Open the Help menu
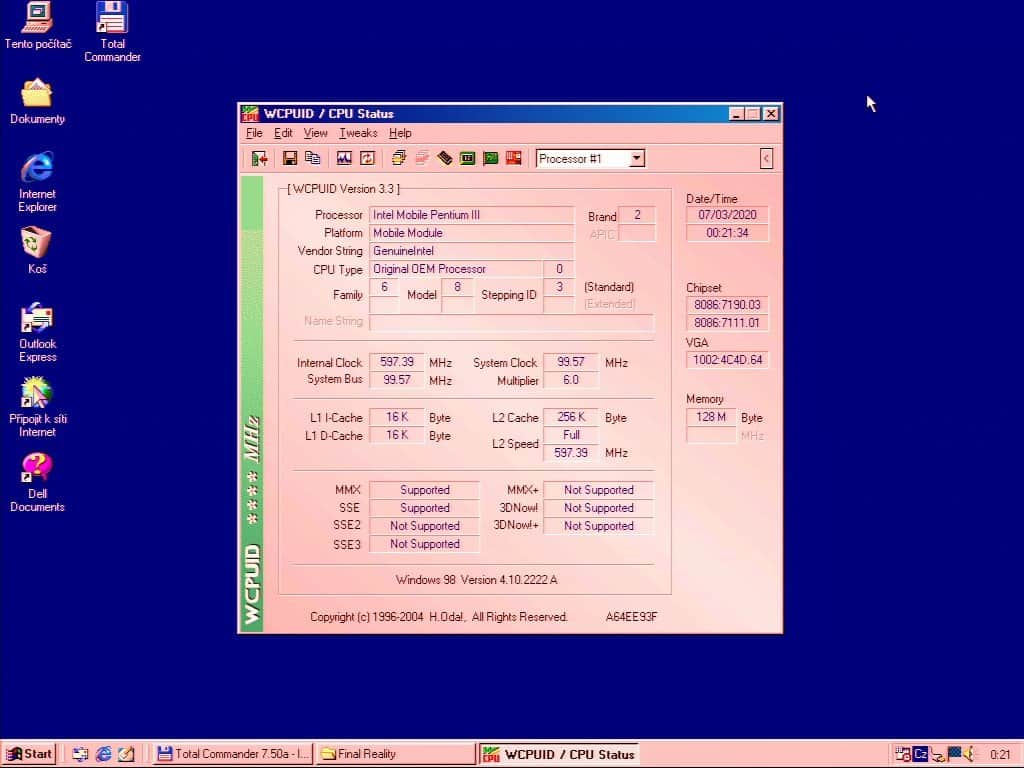 (400, 133)
